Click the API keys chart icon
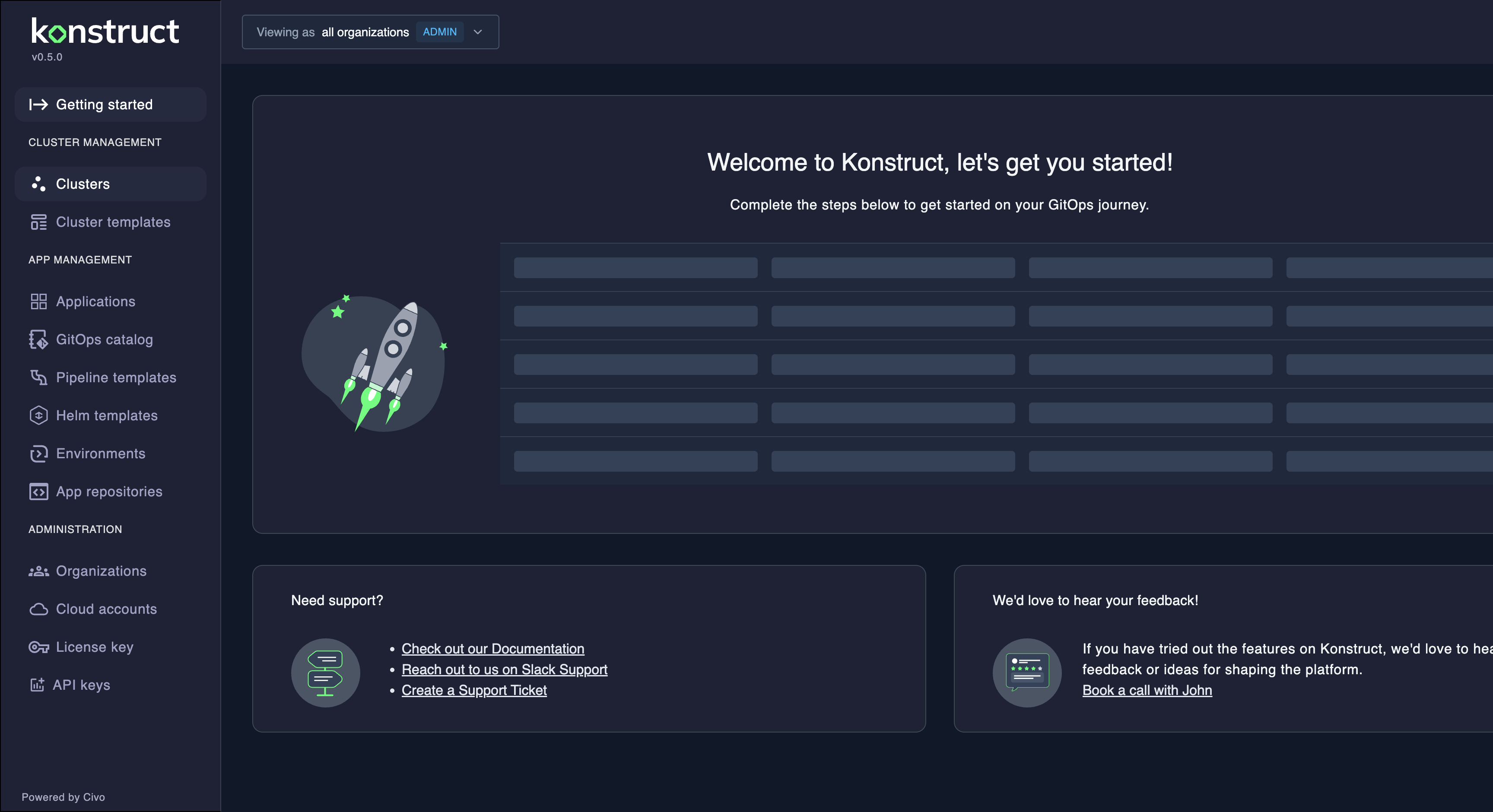 point(37,685)
